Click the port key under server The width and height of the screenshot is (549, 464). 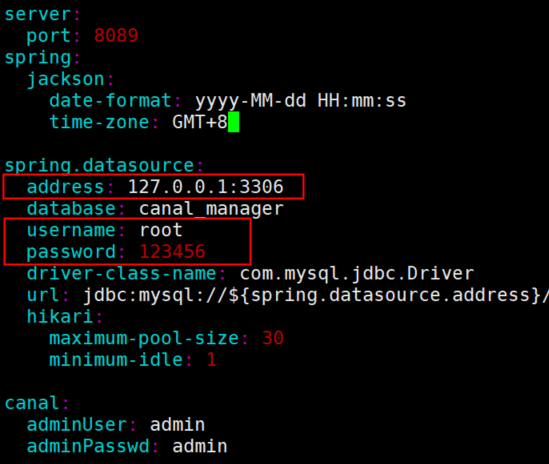pyautogui.click(x=49, y=36)
